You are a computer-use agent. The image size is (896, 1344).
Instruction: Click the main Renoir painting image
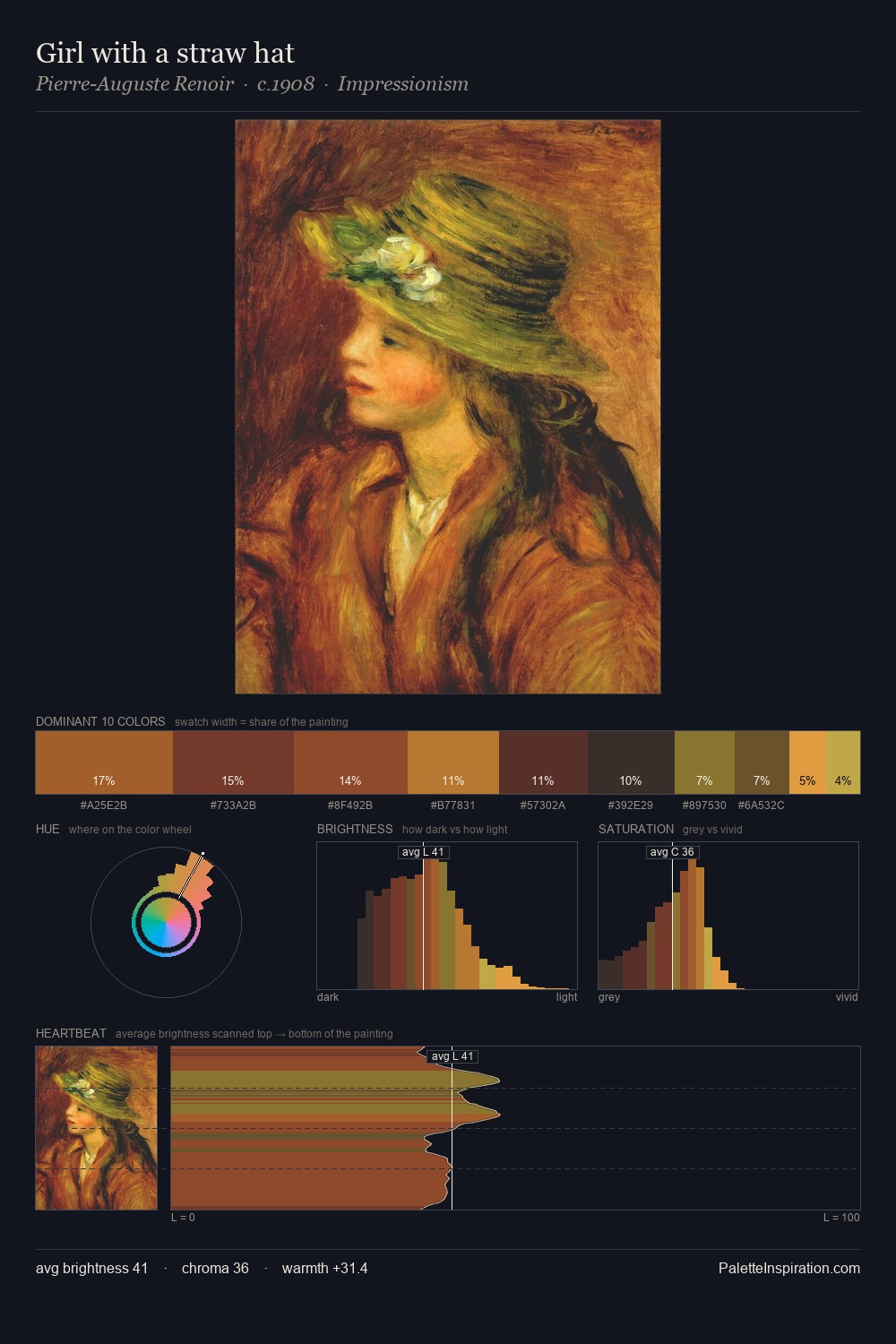coord(448,407)
